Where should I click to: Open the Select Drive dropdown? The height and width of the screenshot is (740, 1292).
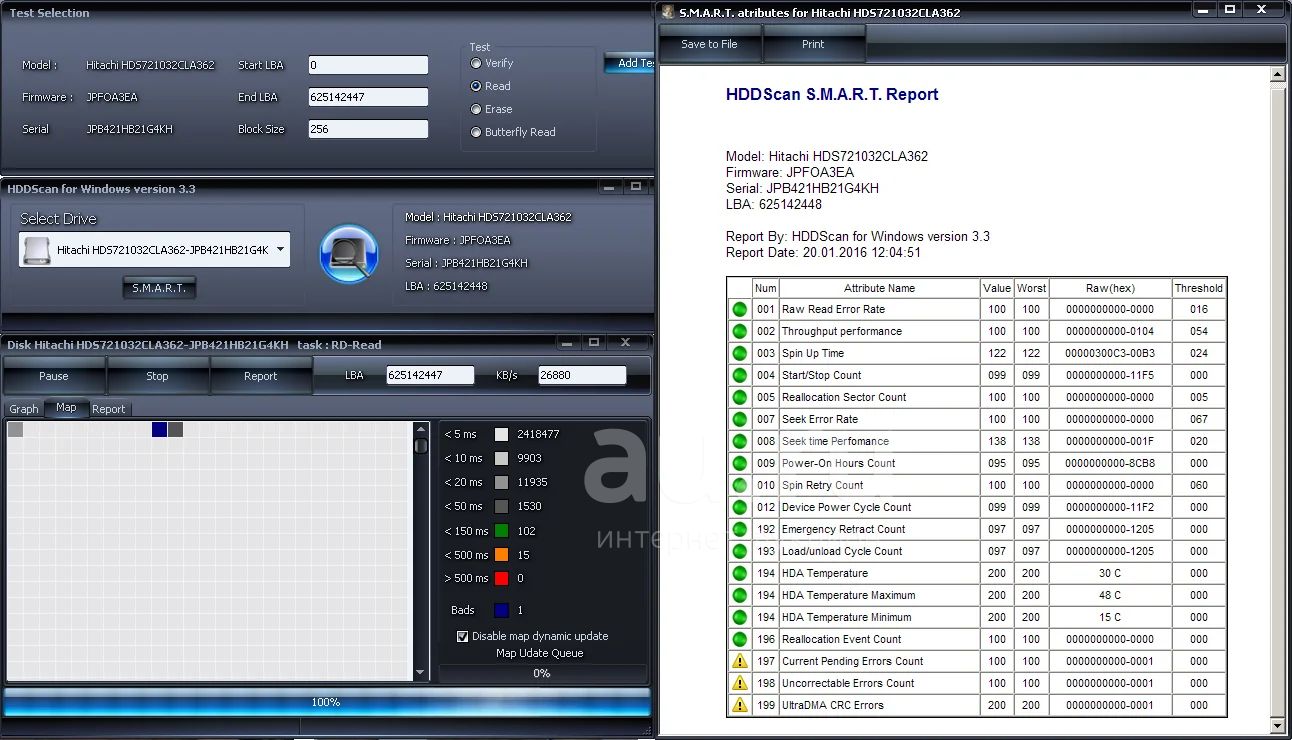280,250
